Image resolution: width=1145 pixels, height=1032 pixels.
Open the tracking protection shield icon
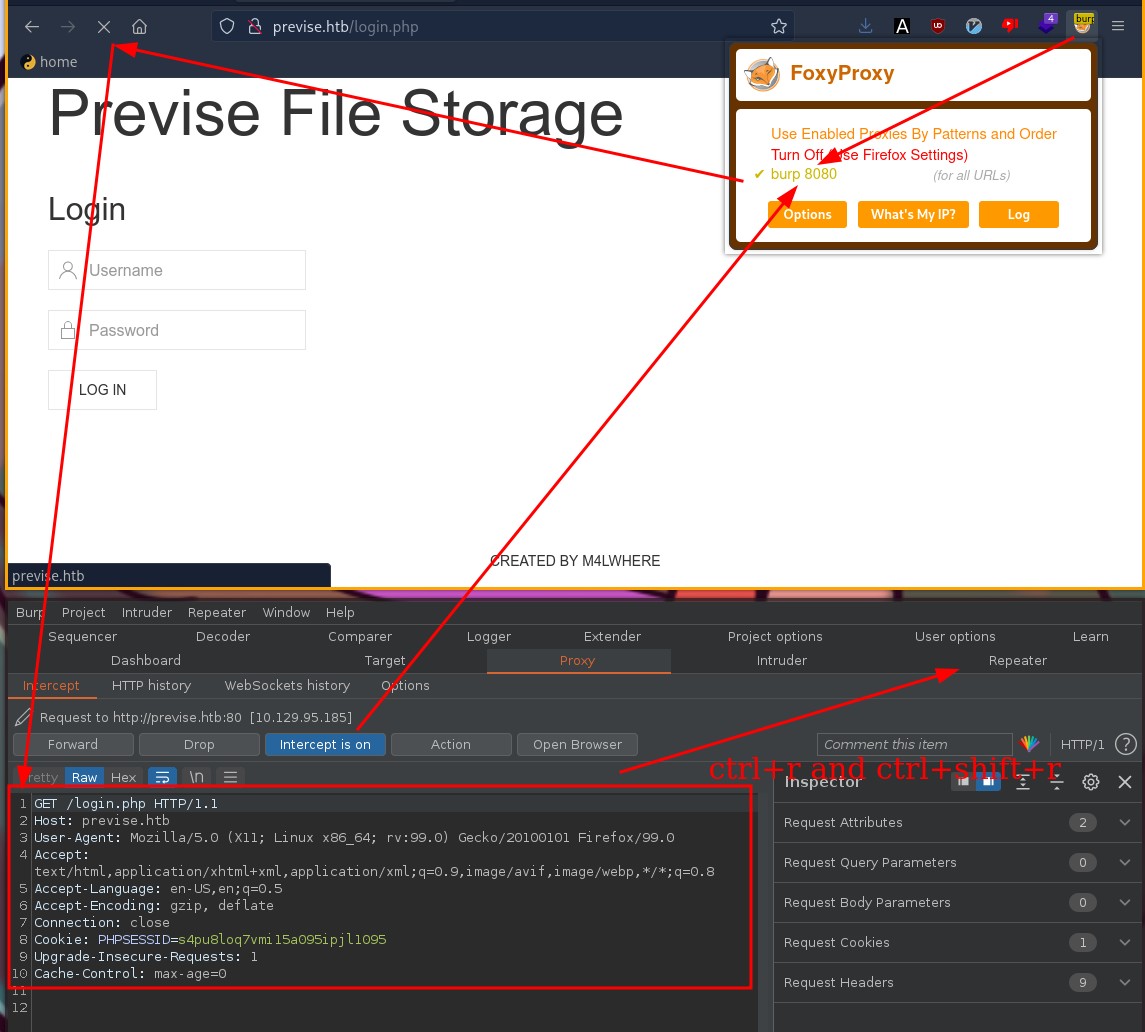click(x=227, y=27)
